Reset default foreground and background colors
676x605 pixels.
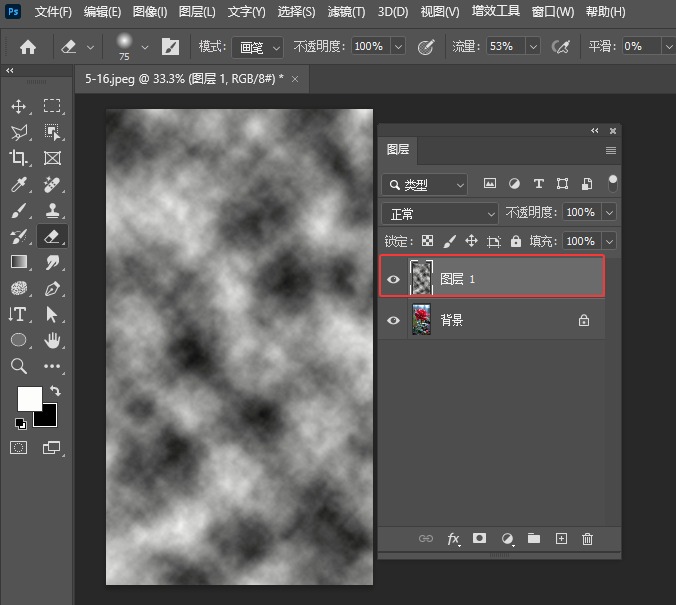coord(20,424)
